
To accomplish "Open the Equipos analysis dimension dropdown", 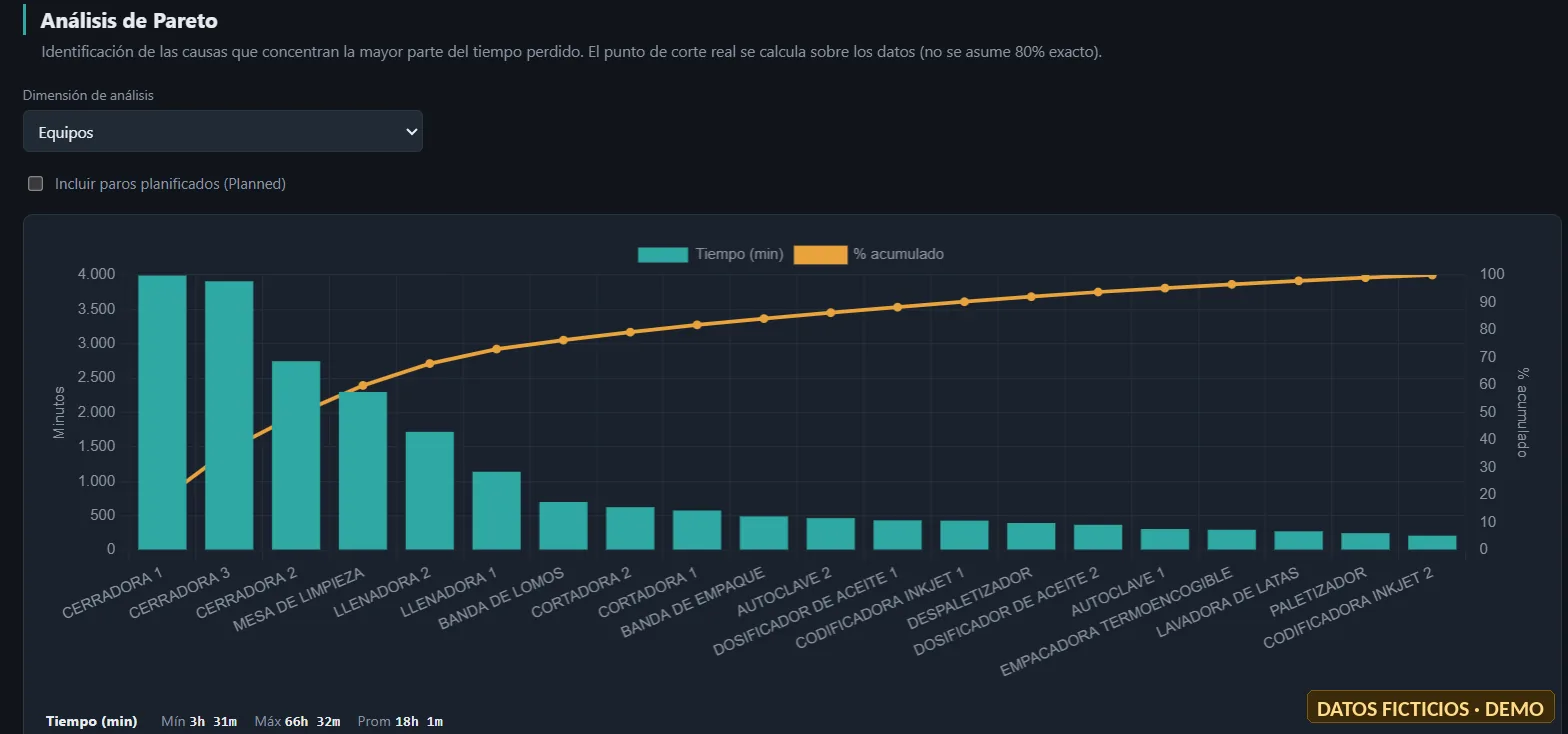I will click(x=223, y=131).
